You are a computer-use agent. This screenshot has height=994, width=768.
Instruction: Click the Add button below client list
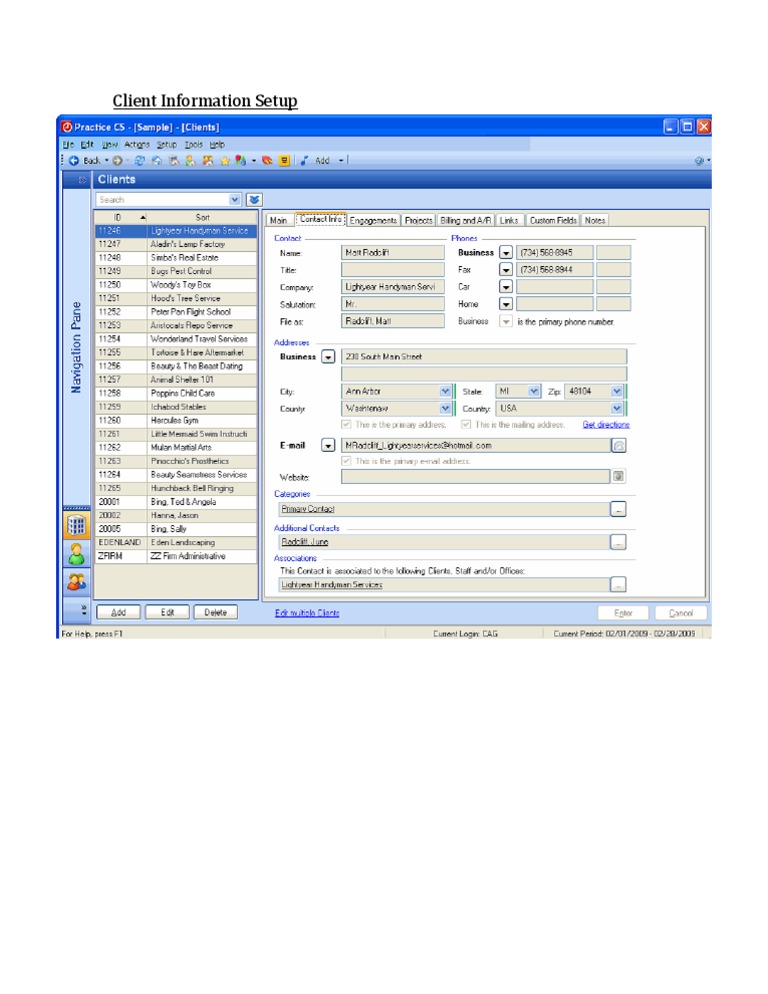pos(119,612)
